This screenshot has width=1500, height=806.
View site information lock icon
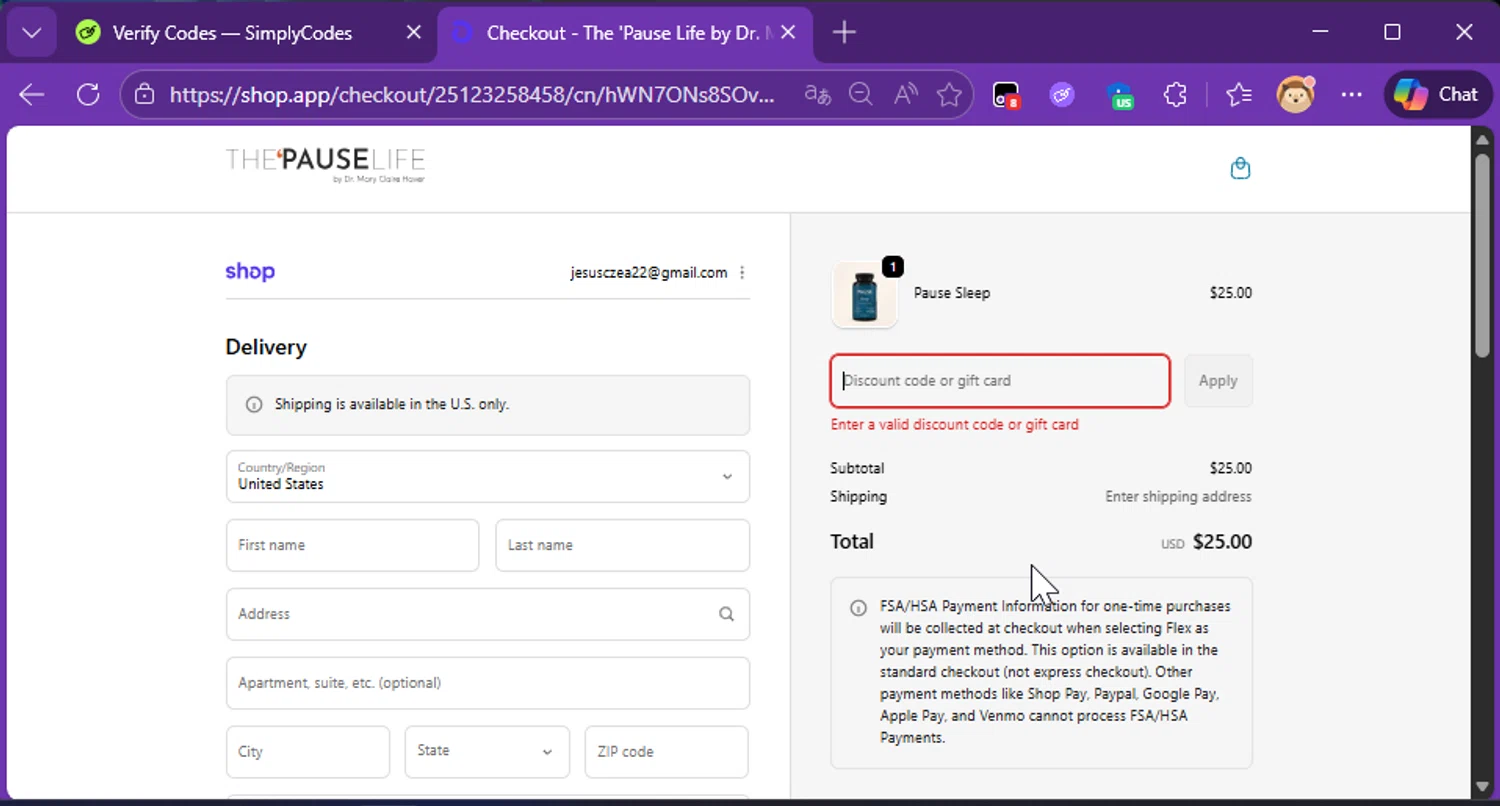tap(144, 95)
